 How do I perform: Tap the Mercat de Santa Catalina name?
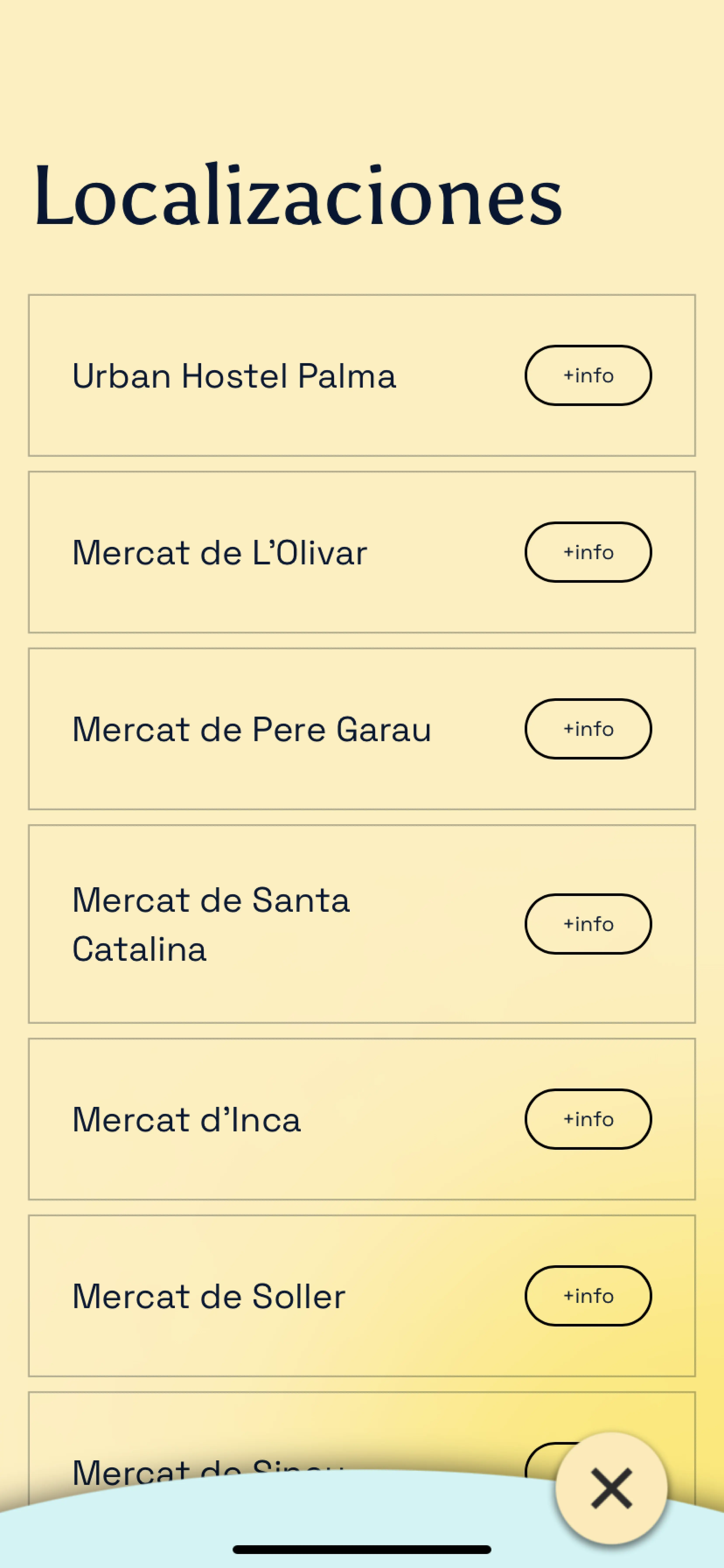(211, 924)
